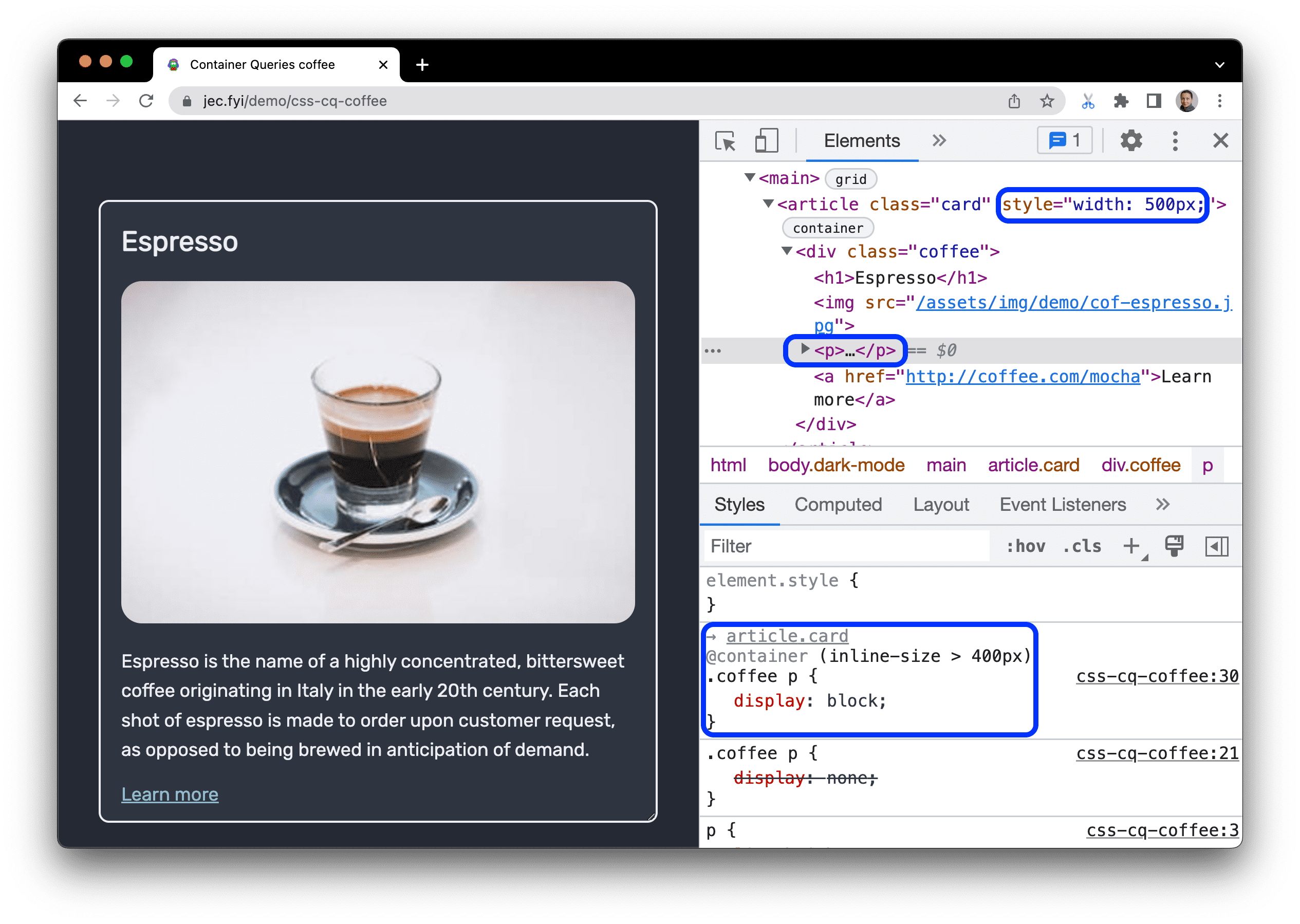Expand the collapsed p element
The height and width of the screenshot is (924, 1300).
(805, 350)
